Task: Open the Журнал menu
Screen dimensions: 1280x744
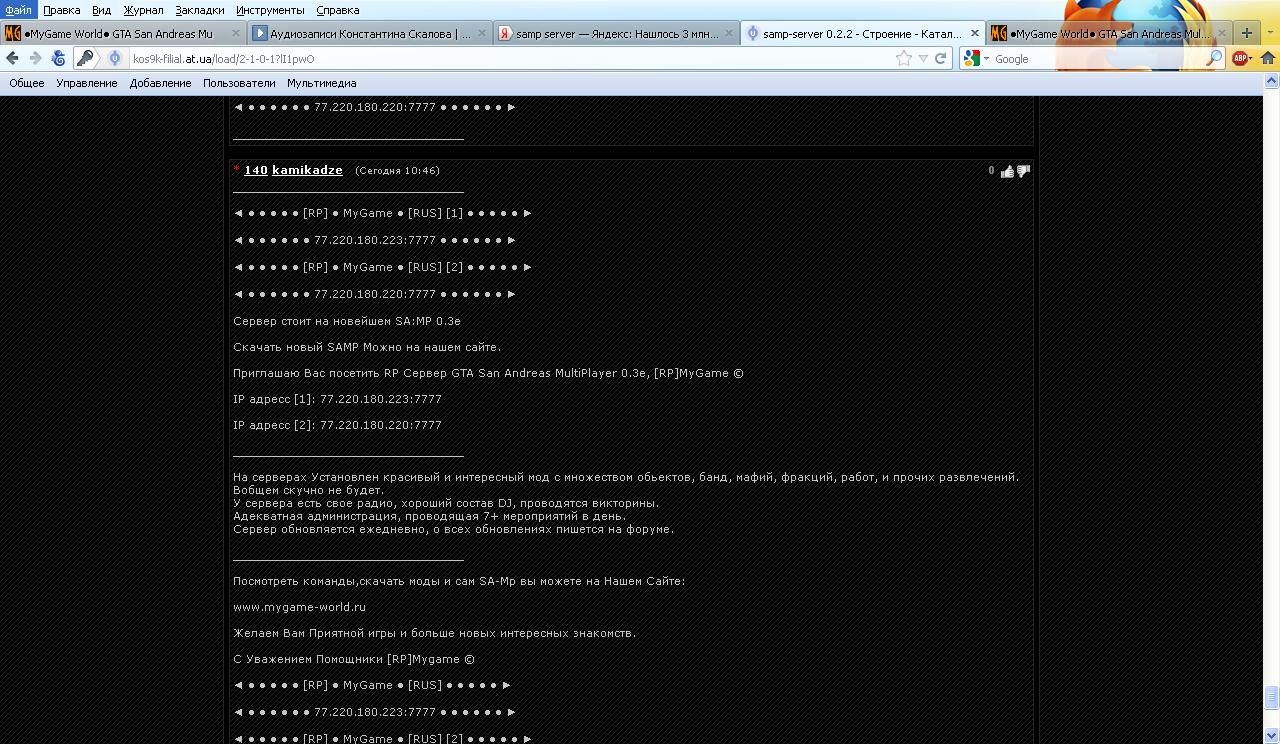Action: 143,10
